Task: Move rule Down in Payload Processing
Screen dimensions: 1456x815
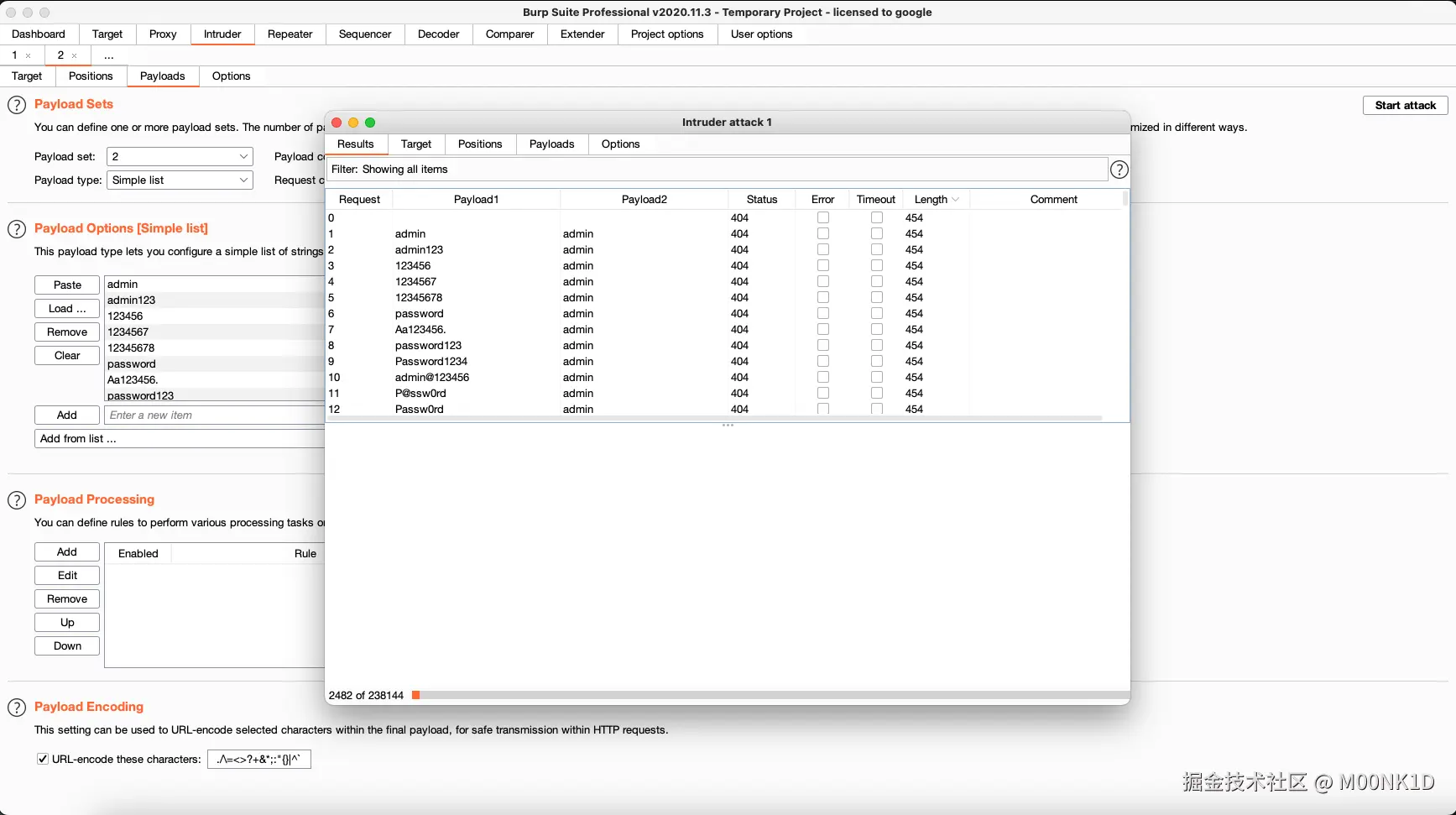Action: point(67,646)
